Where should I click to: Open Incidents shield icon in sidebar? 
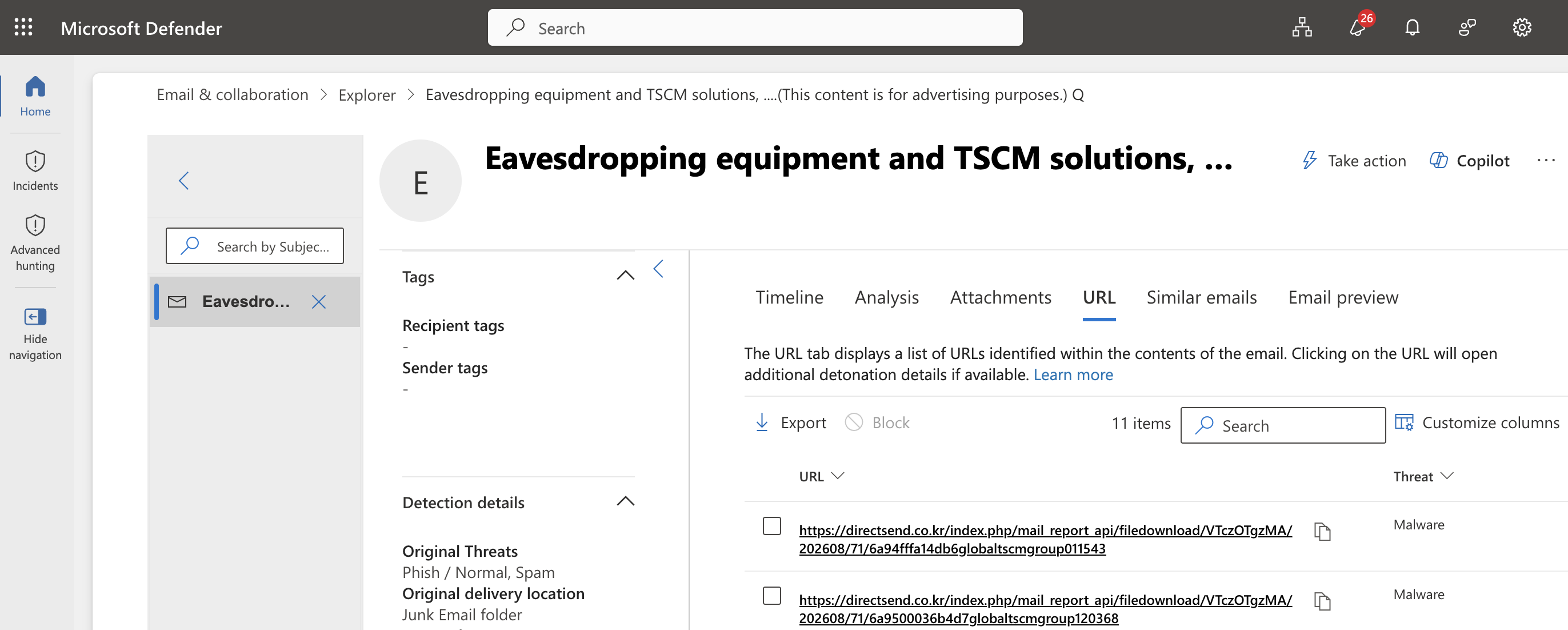(35, 170)
